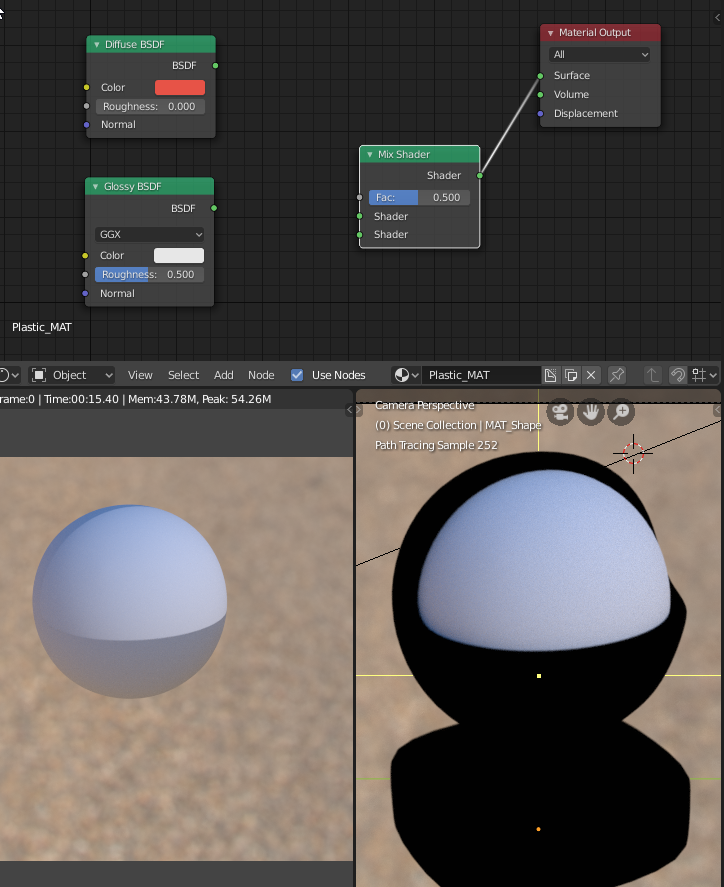Viewport: 724px width, 887px height.
Task: Open the Object shader type dropdown
Action: pyautogui.click(x=72, y=375)
